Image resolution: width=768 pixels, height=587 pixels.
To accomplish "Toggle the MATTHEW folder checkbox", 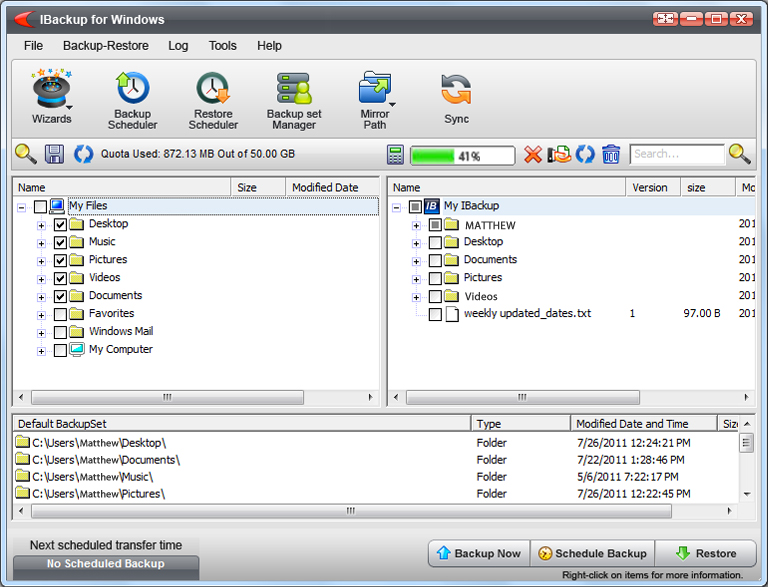I will 435,225.
